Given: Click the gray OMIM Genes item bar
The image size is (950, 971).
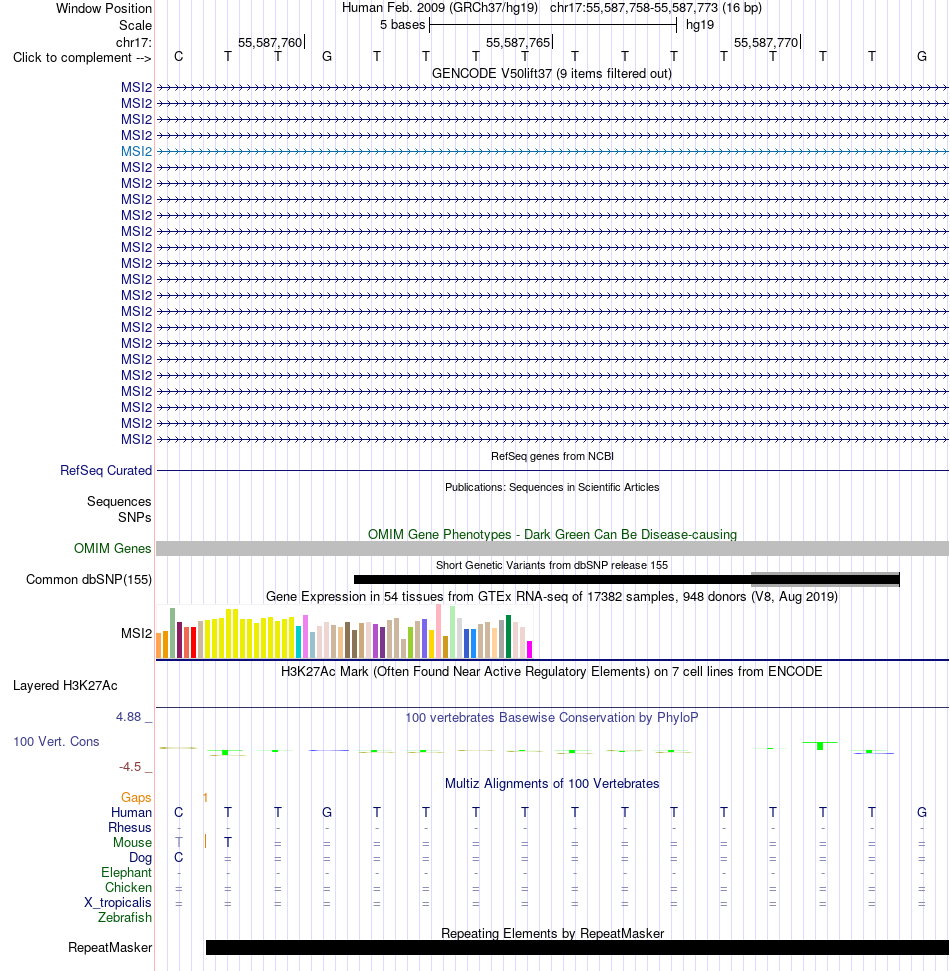Looking at the screenshot, I should [552, 548].
